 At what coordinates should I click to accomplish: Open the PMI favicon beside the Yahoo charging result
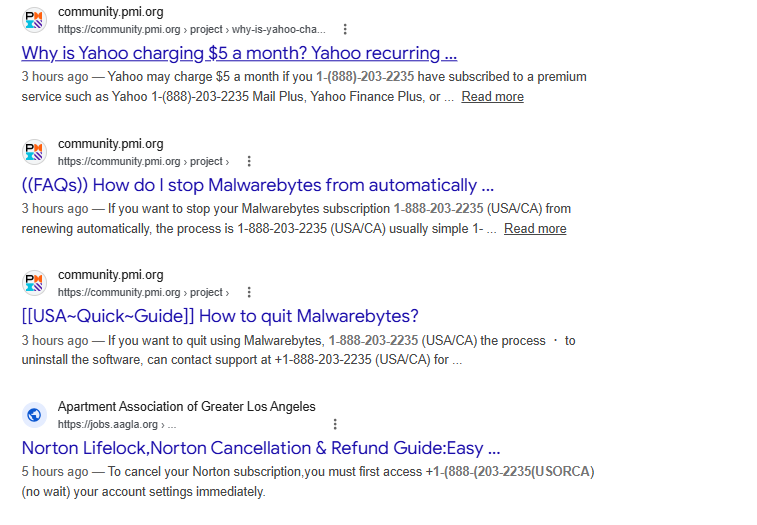pos(34,20)
